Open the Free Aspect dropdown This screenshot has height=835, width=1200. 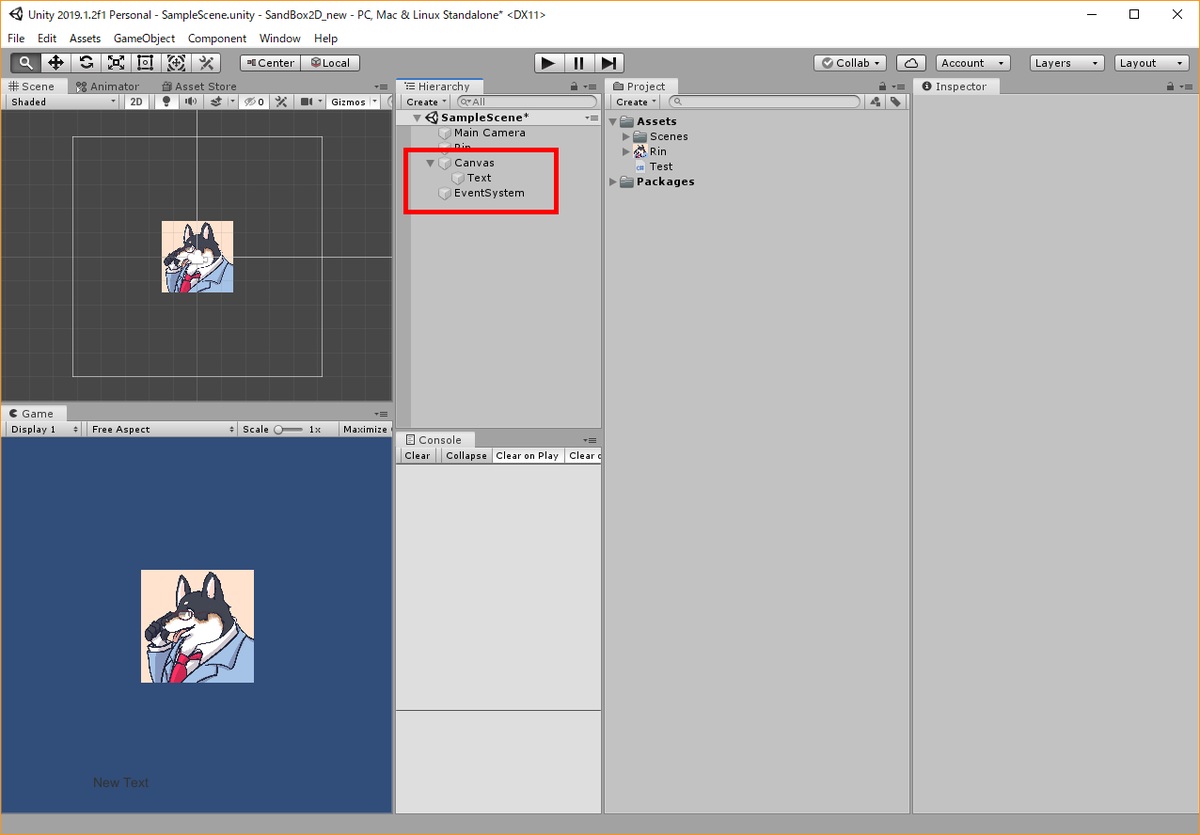[x=162, y=429]
